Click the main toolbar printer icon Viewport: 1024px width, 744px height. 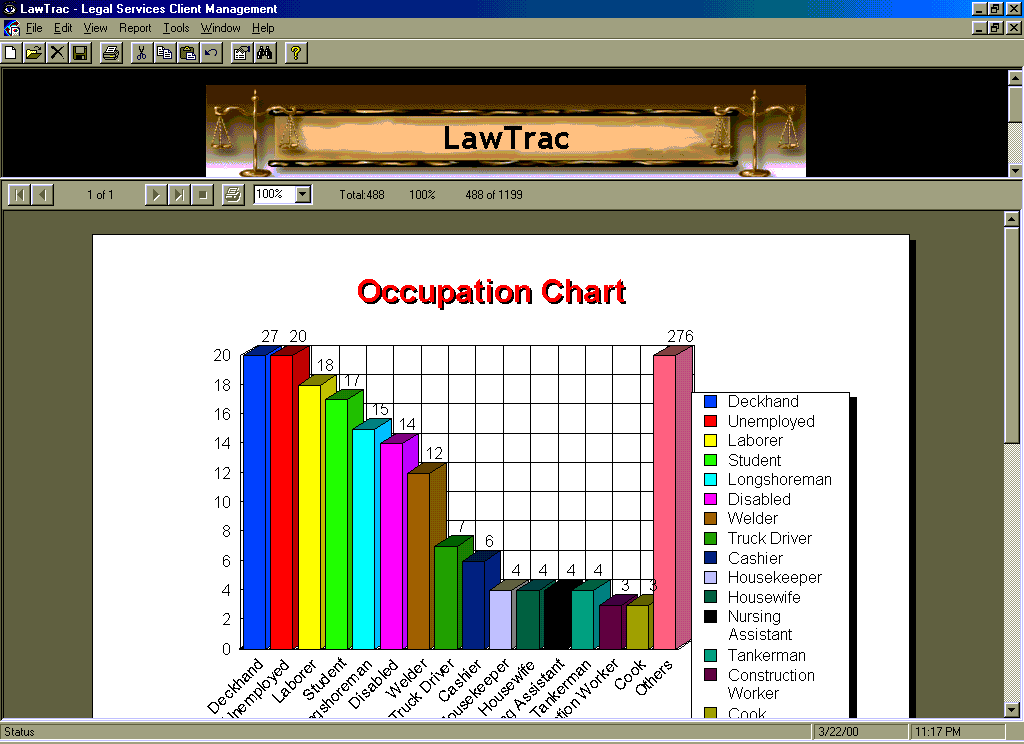point(111,53)
